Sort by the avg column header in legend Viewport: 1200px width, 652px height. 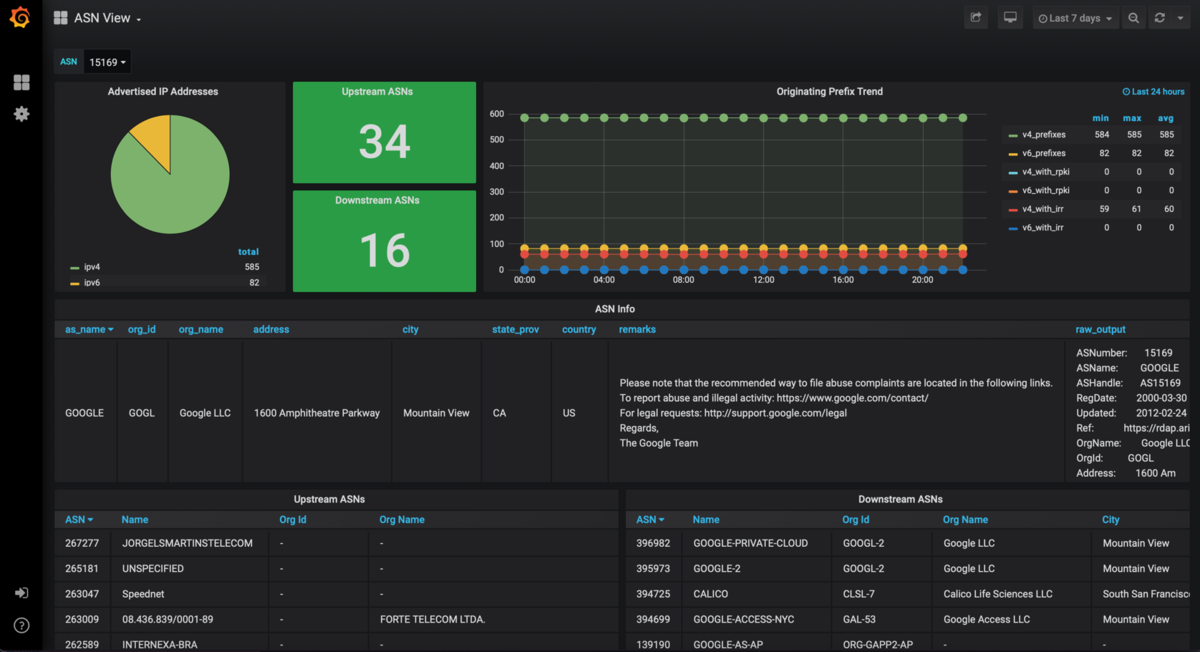pos(1165,118)
